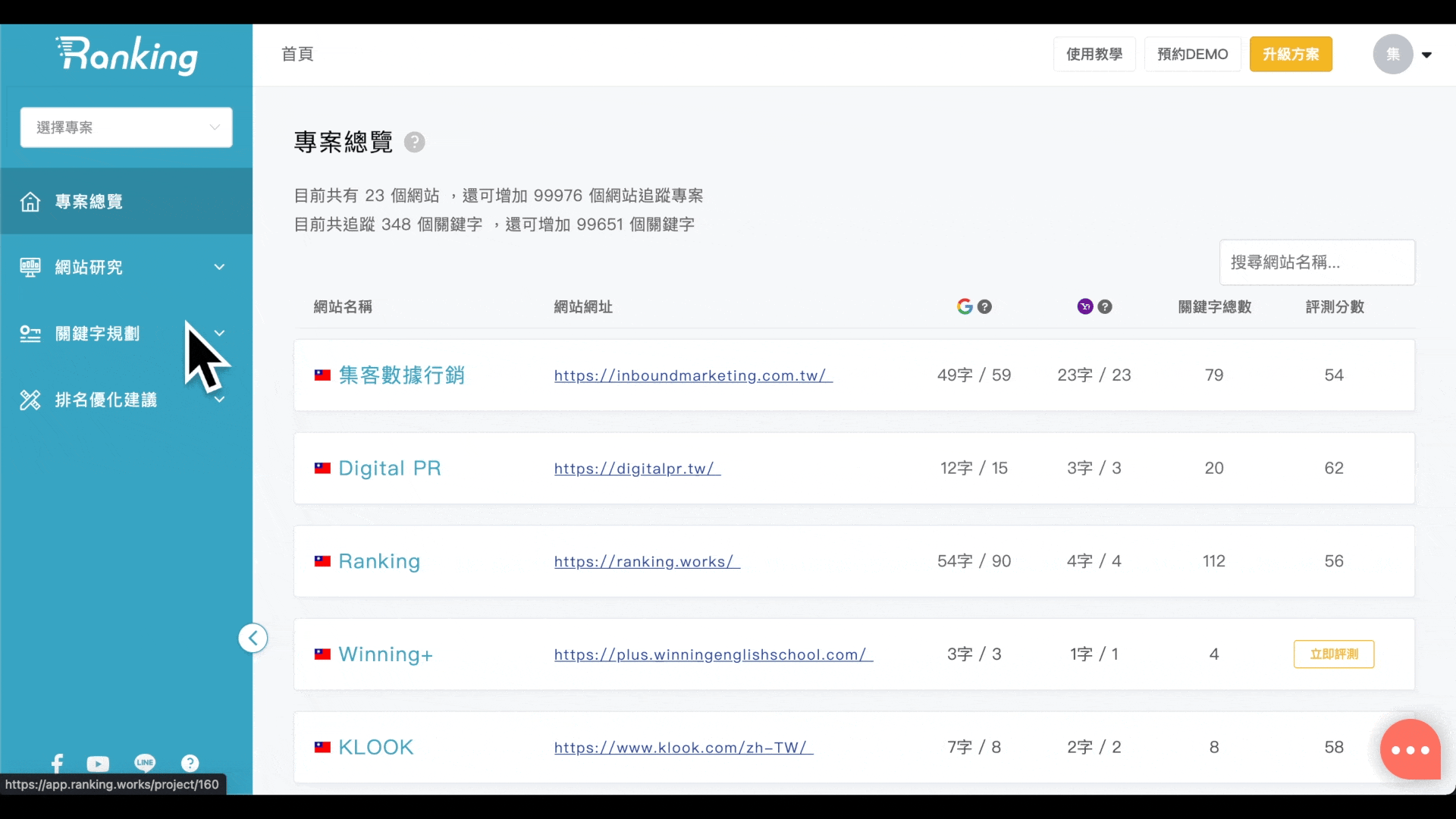
Task: Click the keyword-list icon beside 關鍵字規劃
Action: click(x=30, y=334)
